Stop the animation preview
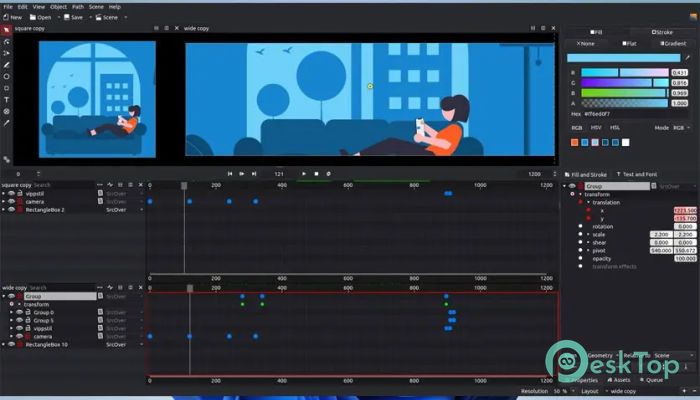The image size is (700, 400). click(x=316, y=174)
